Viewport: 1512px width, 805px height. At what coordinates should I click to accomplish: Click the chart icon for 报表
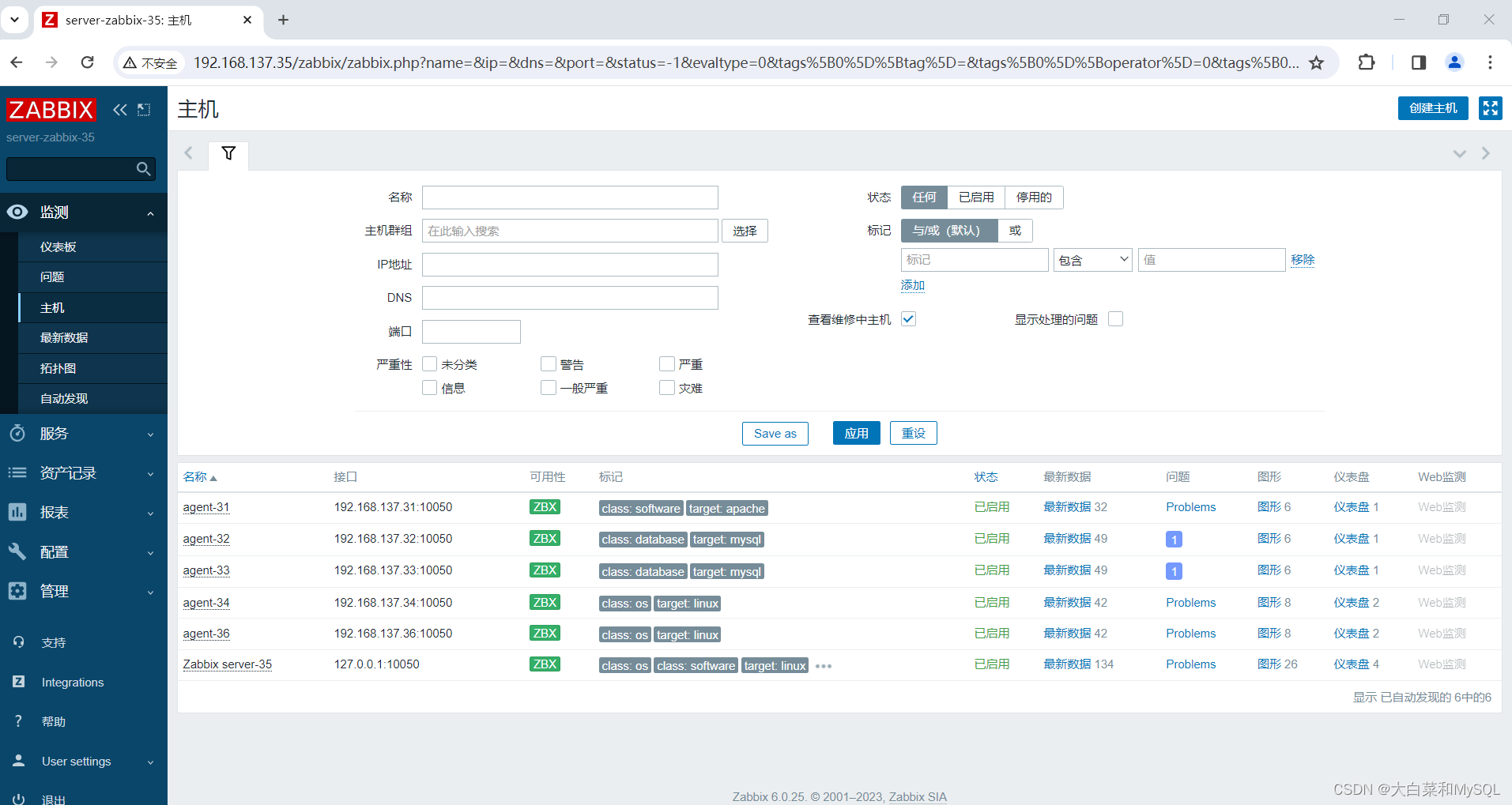17,512
